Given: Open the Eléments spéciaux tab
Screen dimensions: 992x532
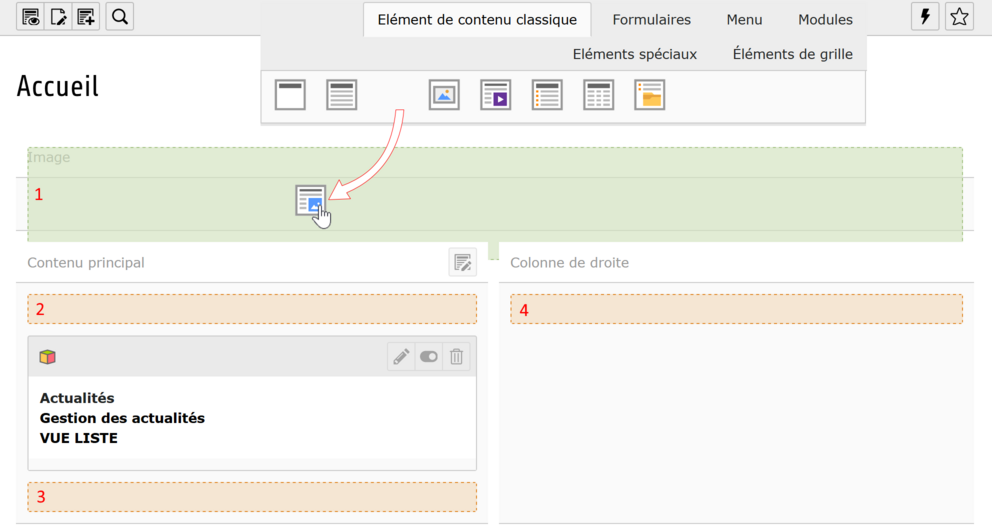Looking at the screenshot, I should pyautogui.click(x=634, y=54).
